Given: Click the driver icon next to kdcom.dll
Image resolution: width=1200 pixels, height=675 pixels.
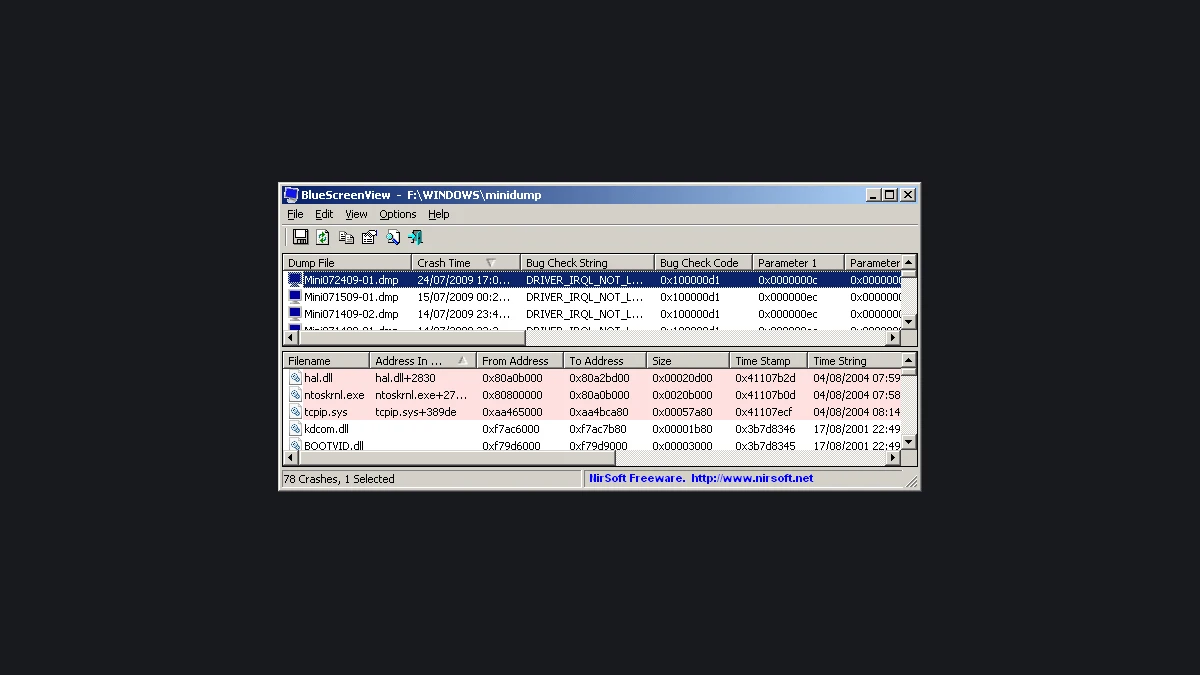Looking at the screenshot, I should (295, 429).
